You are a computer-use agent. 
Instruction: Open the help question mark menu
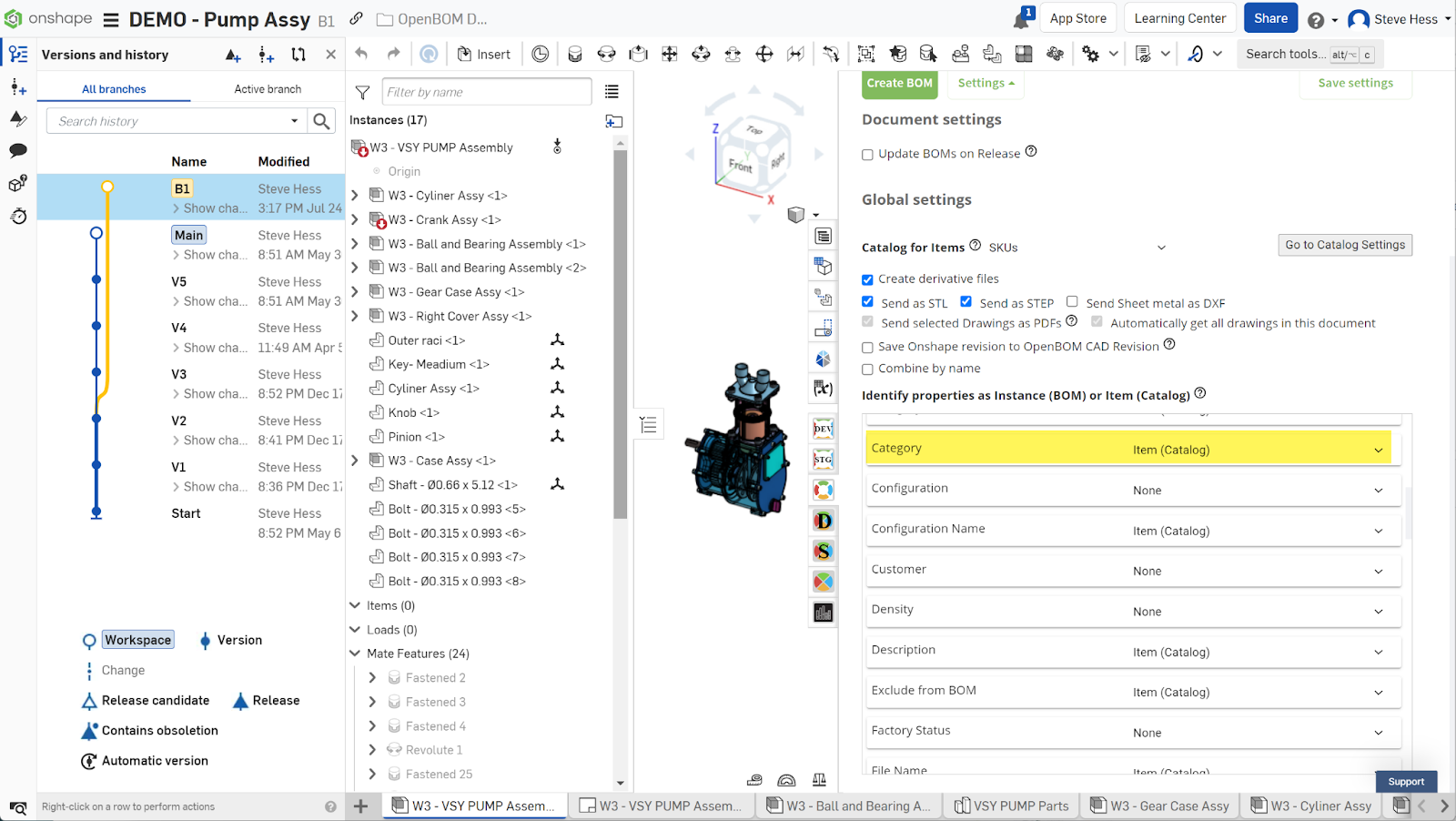click(x=1316, y=19)
